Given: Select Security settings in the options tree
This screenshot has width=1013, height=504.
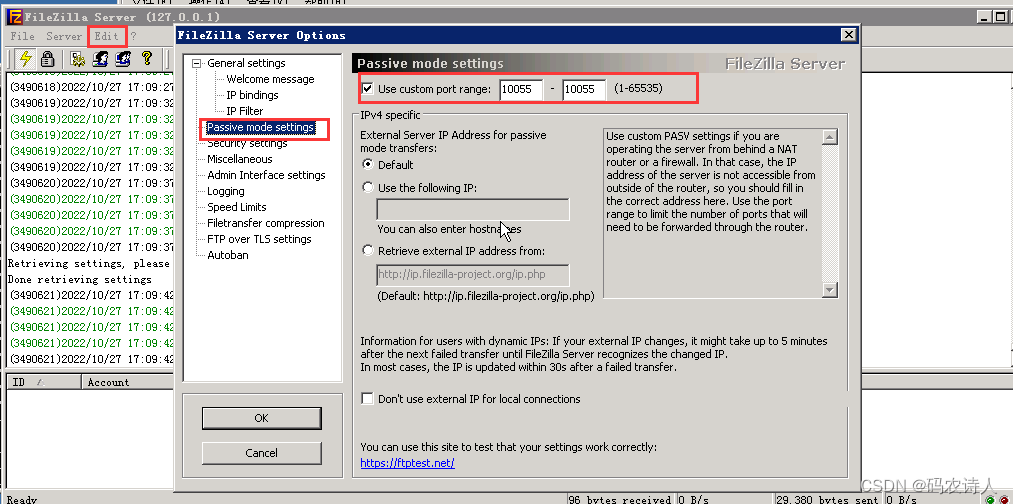Looking at the screenshot, I should coord(247,143).
